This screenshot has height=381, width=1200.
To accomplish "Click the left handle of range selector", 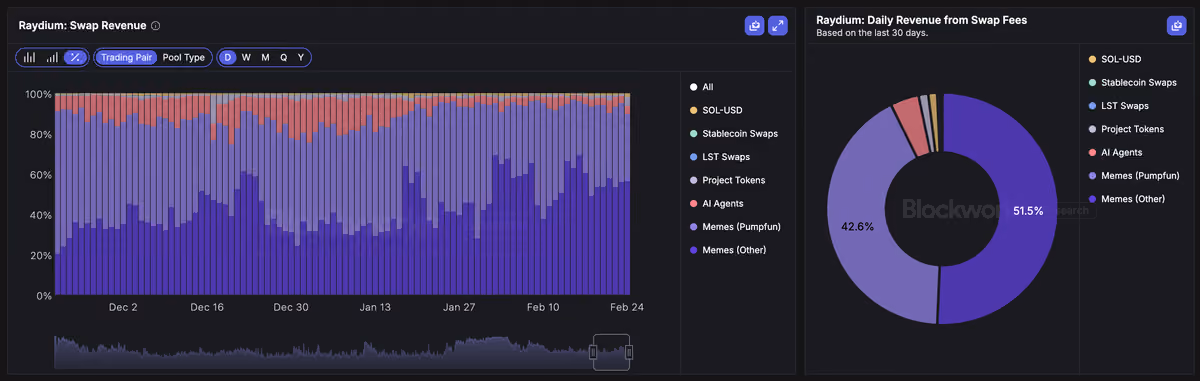I will (x=593, y=352).
